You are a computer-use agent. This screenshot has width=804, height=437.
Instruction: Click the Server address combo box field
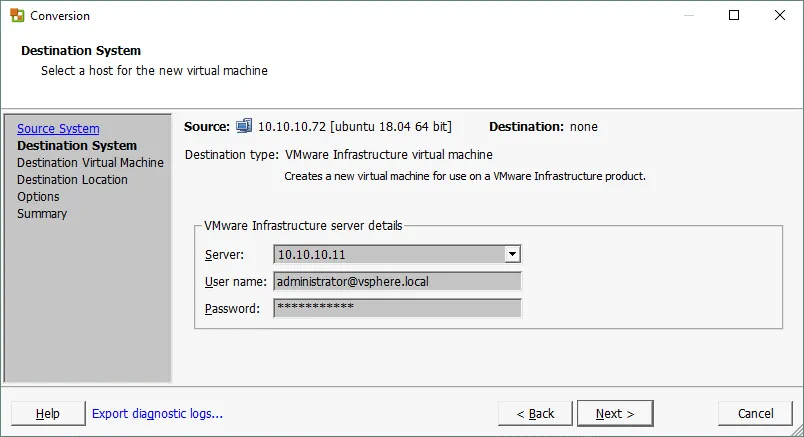point(388,254)
